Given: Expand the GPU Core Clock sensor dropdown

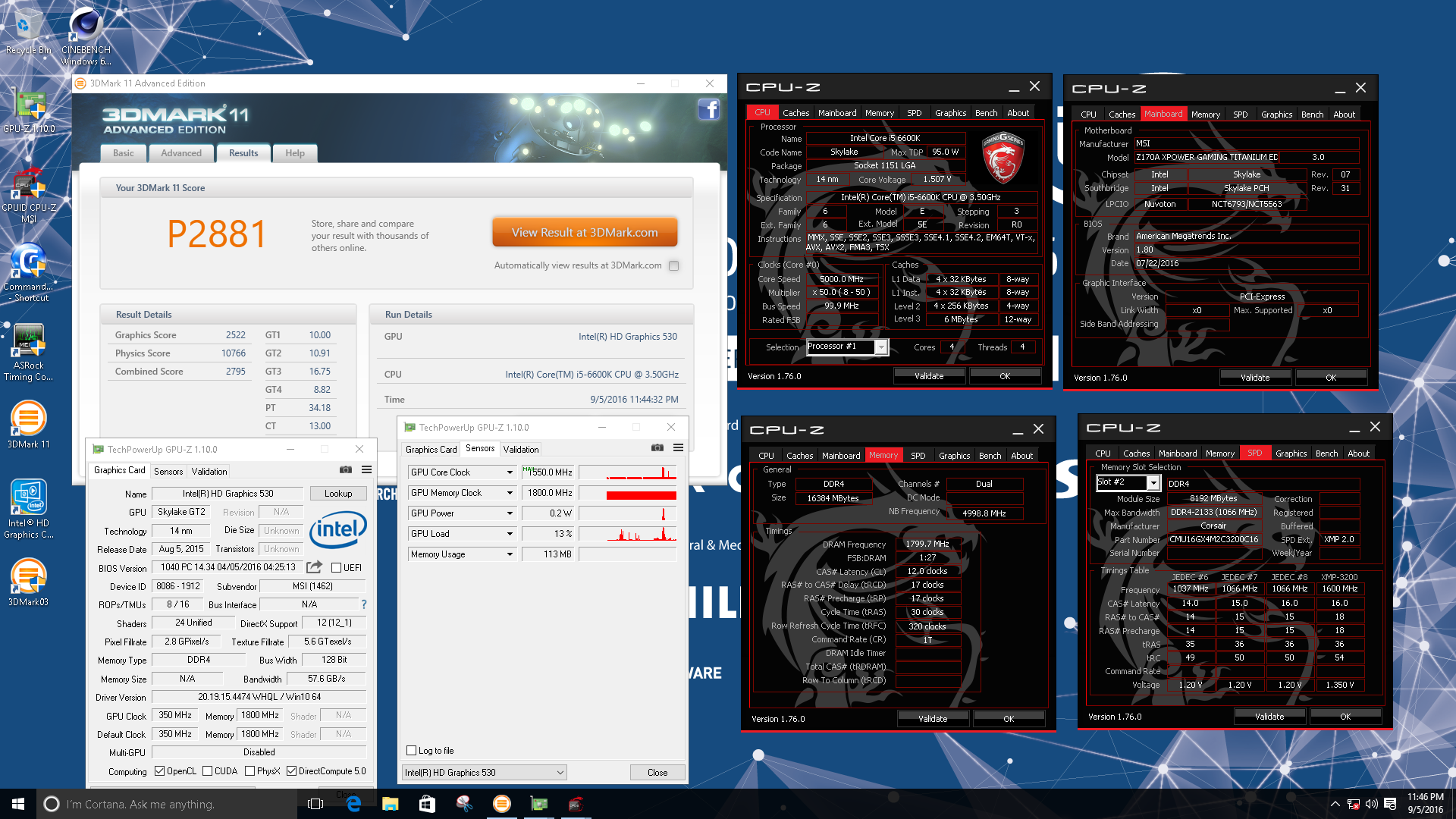Looking at the screenshot, I should (x=510, y=472).
